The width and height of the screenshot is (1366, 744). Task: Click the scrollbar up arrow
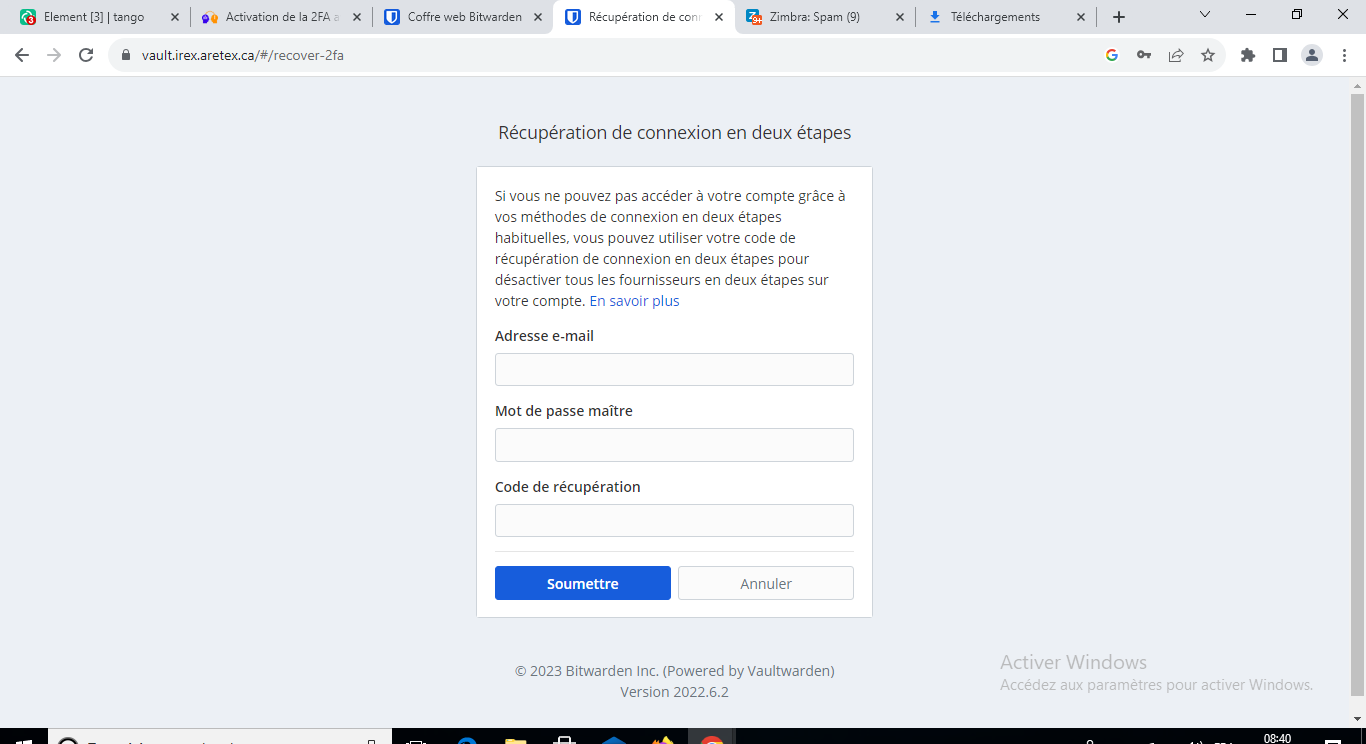1357,85
